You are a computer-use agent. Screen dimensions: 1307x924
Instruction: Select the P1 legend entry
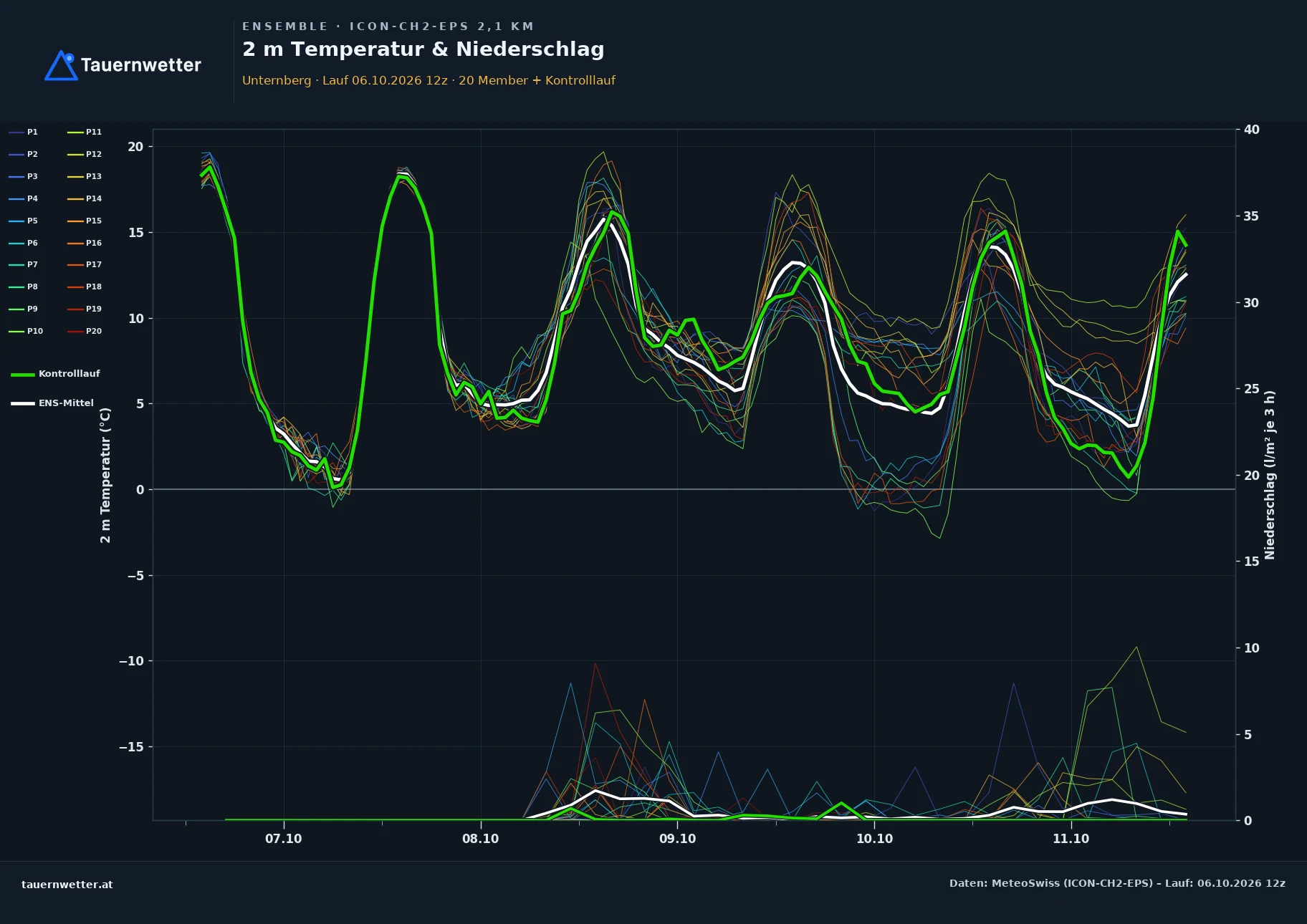[x=23, y=132]
